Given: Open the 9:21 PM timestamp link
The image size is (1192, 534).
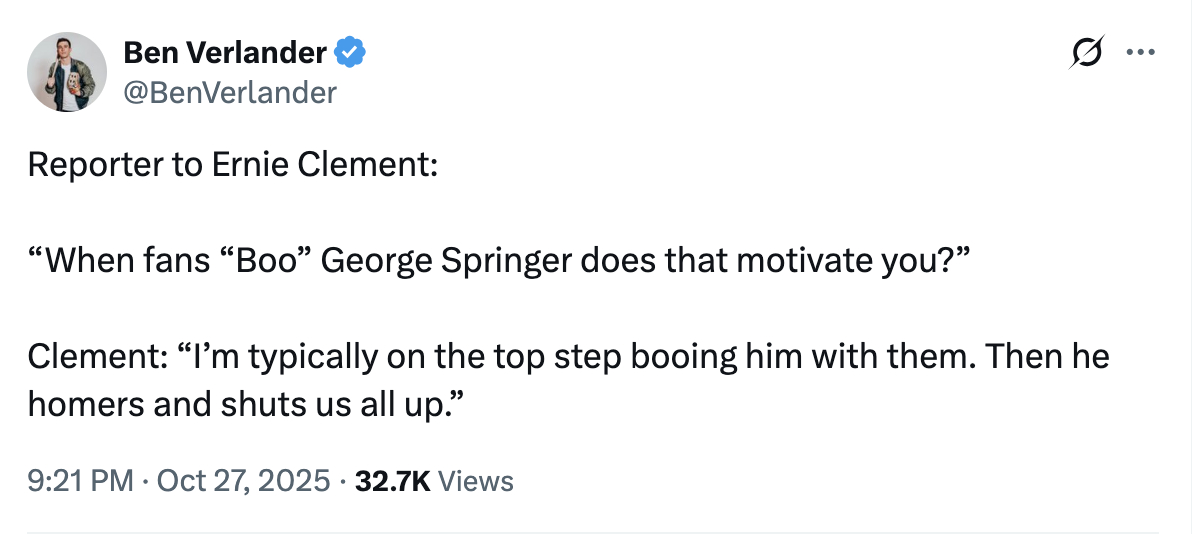Looking at the screenshot, I should click(x=80, y=481).
